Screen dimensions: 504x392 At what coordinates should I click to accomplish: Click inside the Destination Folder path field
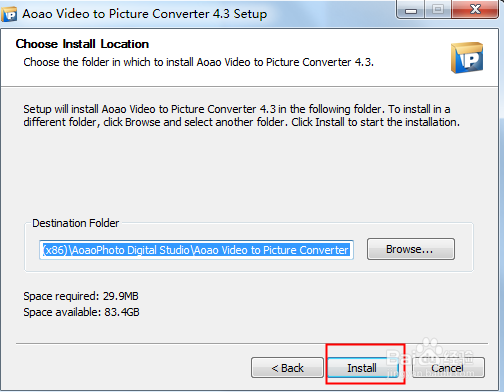coord(196,250)
